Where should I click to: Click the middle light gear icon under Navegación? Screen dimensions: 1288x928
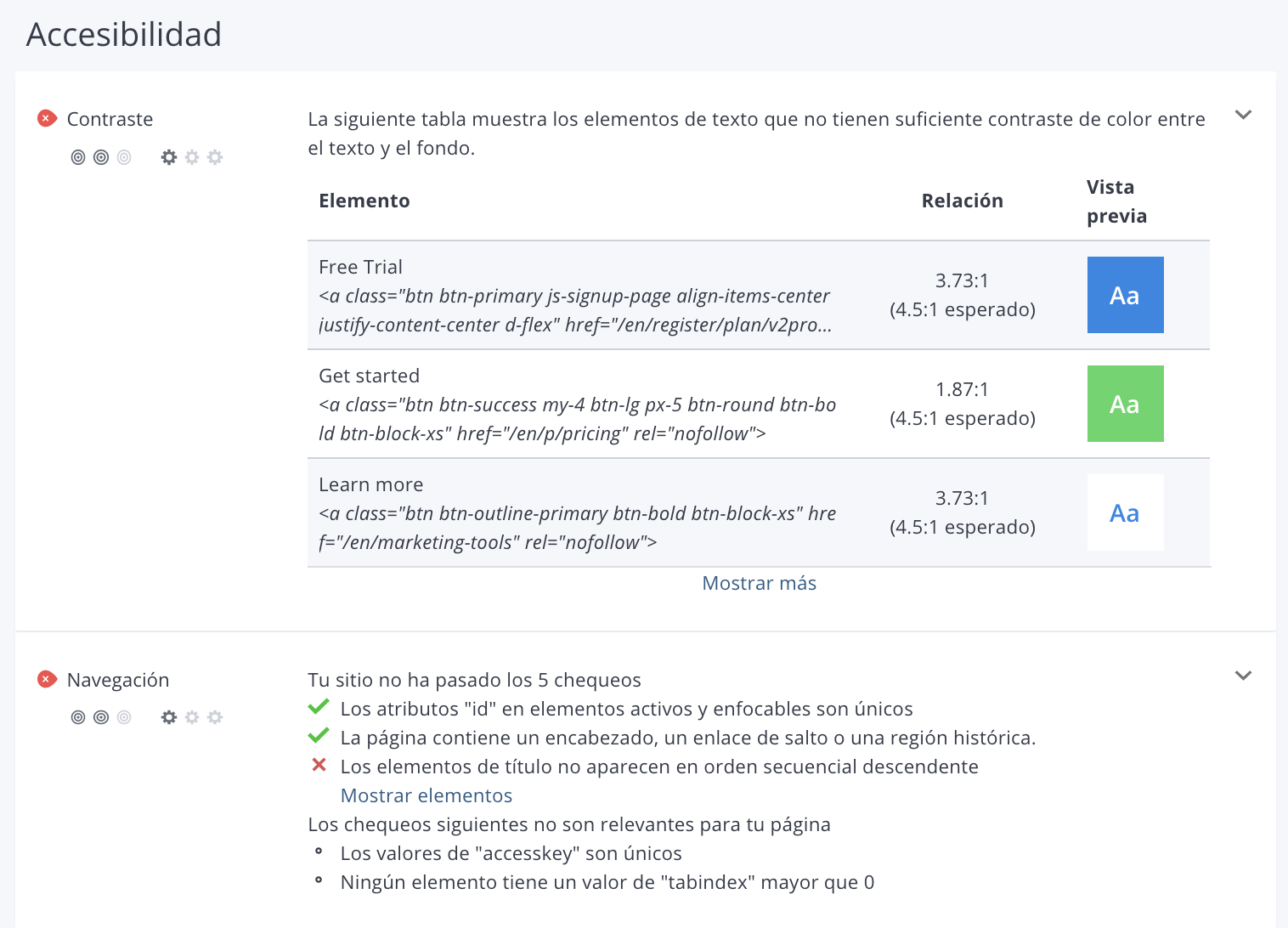tap(192, 717)
